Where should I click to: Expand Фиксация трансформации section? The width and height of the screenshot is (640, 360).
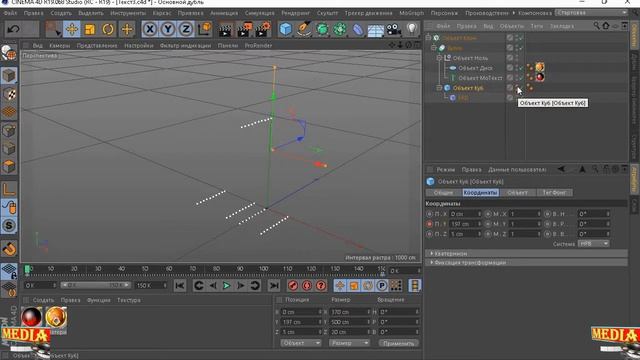pos(527,263)
